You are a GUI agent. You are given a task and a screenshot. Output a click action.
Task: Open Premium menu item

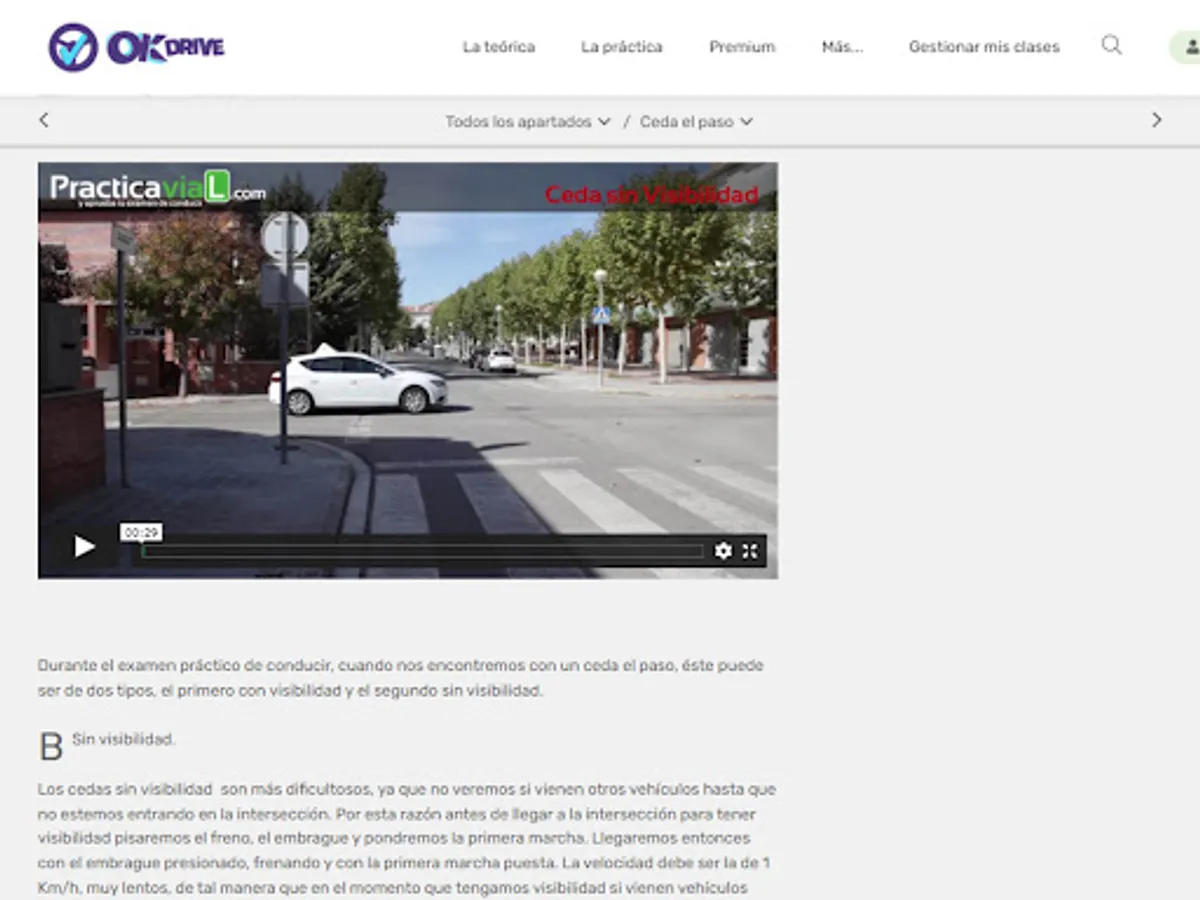742,47
